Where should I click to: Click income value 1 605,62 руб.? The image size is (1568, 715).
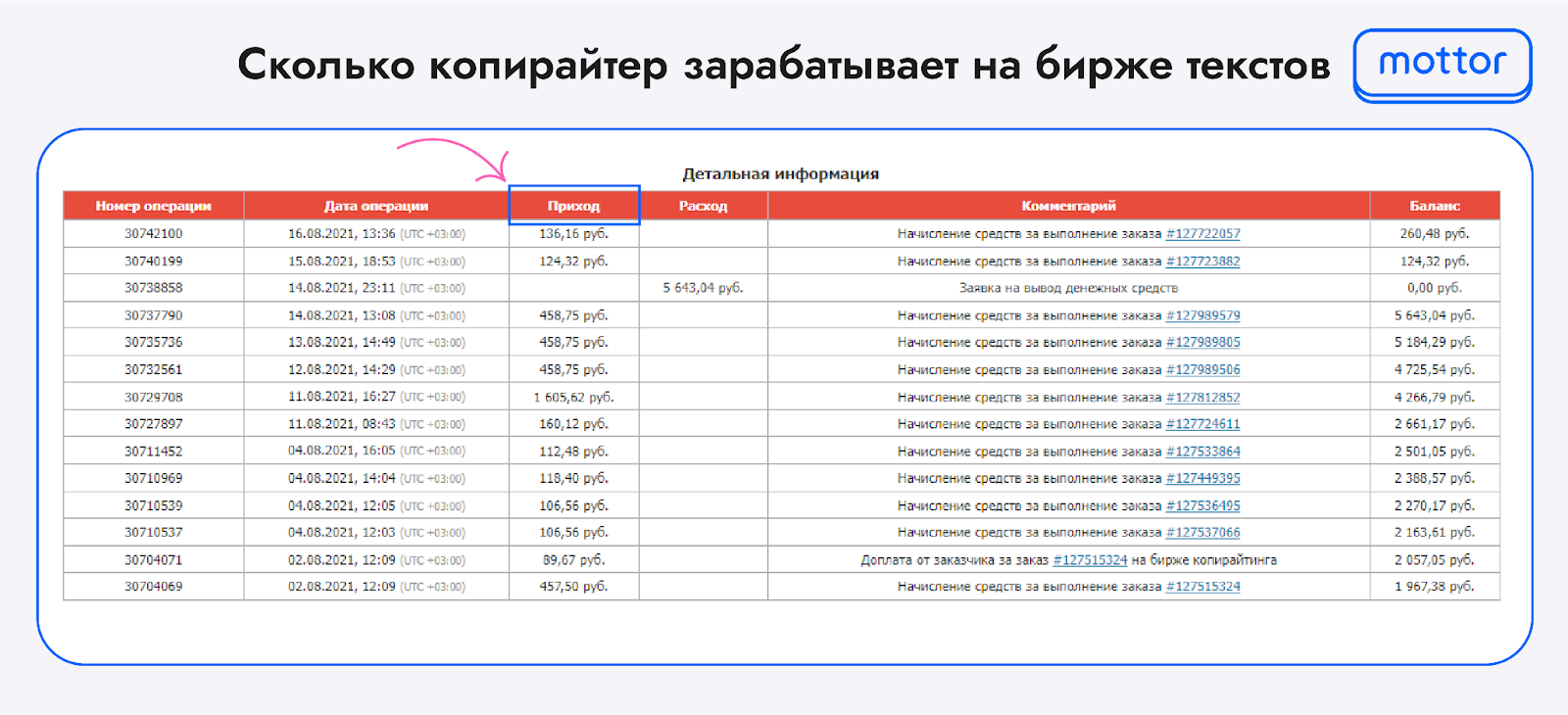tap(573, 398)
